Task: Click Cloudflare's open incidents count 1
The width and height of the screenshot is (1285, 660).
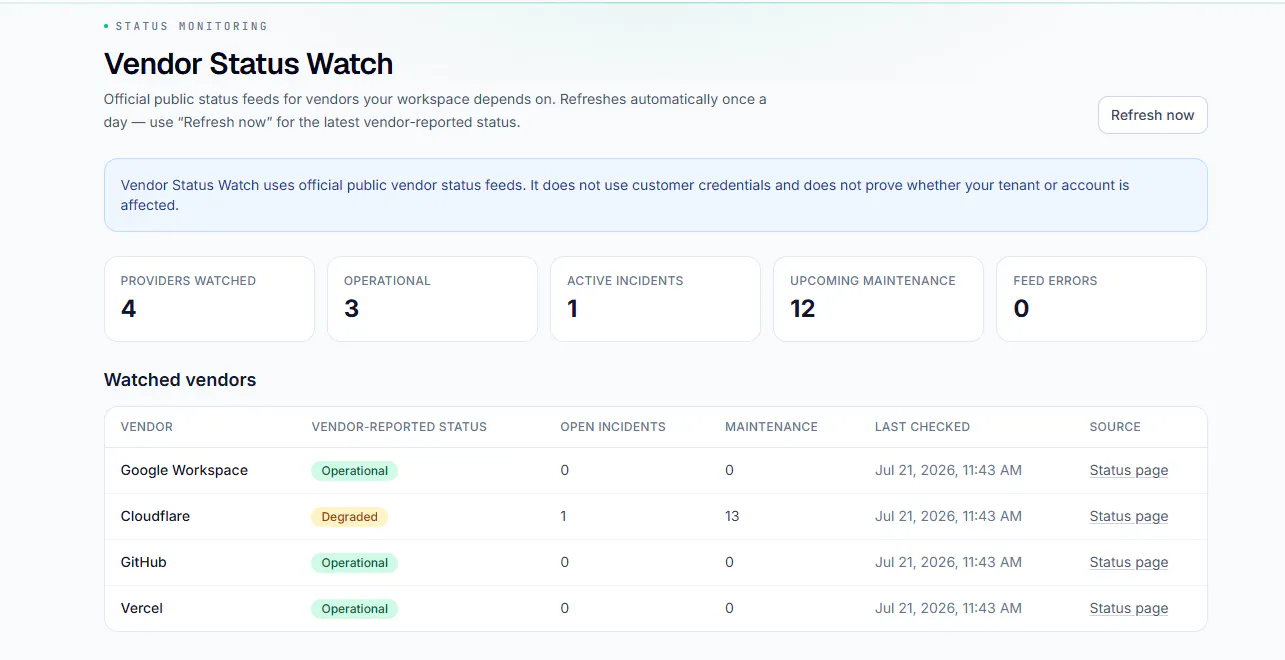Action: [564, 516]
